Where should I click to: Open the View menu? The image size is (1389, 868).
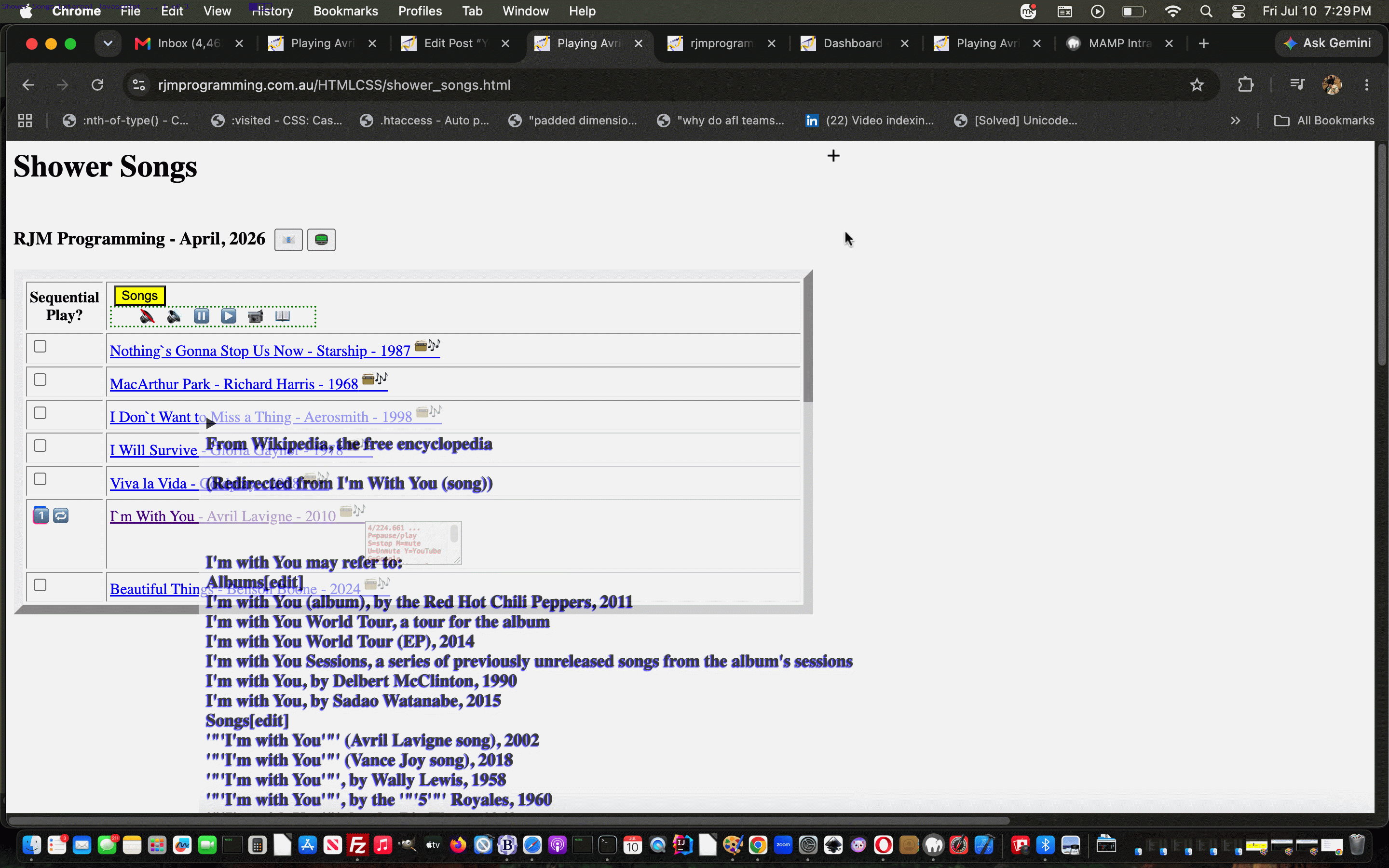tap(217, 11)
